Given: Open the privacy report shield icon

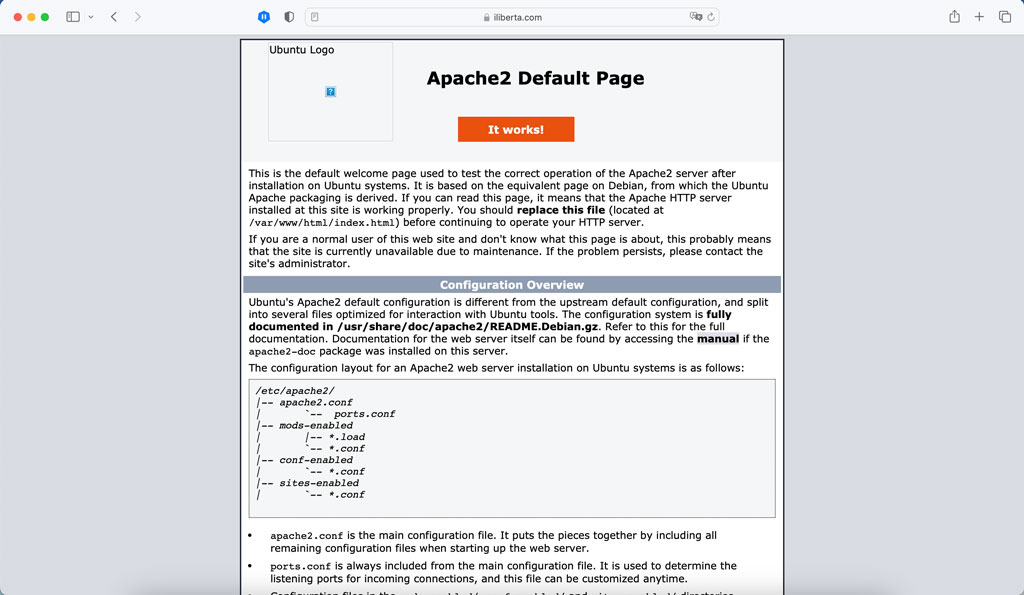Looking at the screenshot, I should click(289, 17).
